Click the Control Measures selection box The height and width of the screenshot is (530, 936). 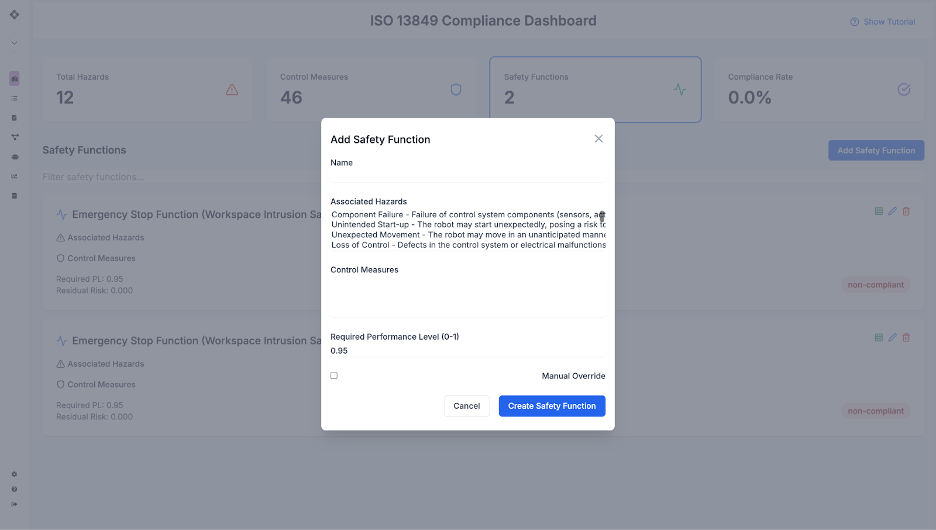[x=467, y=297]
